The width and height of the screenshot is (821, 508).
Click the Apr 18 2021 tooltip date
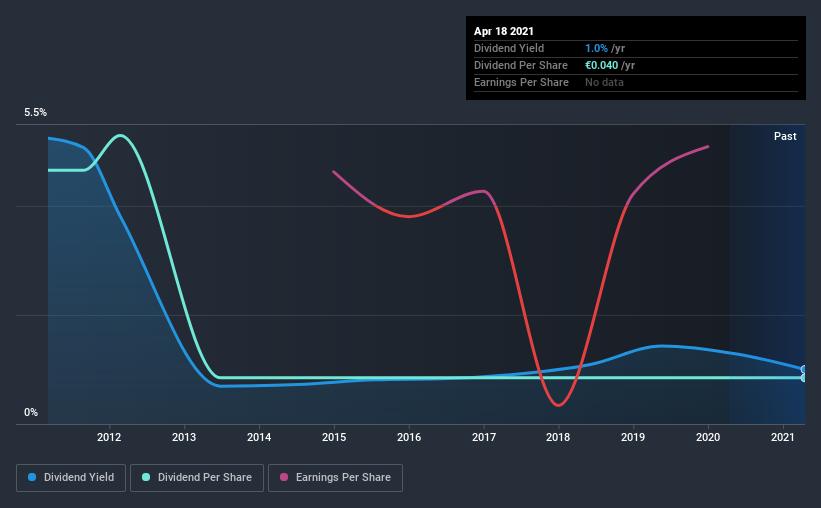click(504, 31)
